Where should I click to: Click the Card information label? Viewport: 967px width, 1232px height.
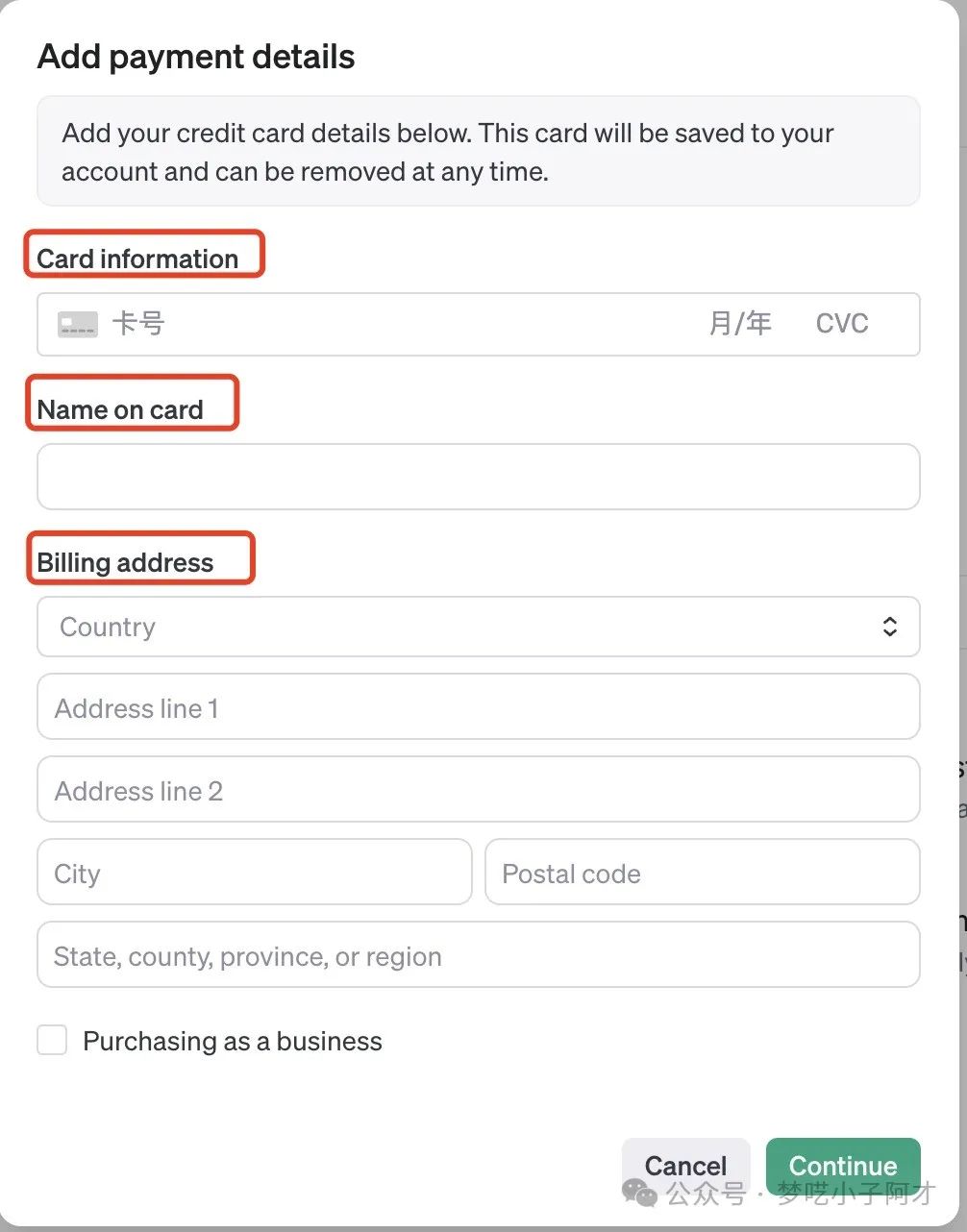[x=137, y=259]
